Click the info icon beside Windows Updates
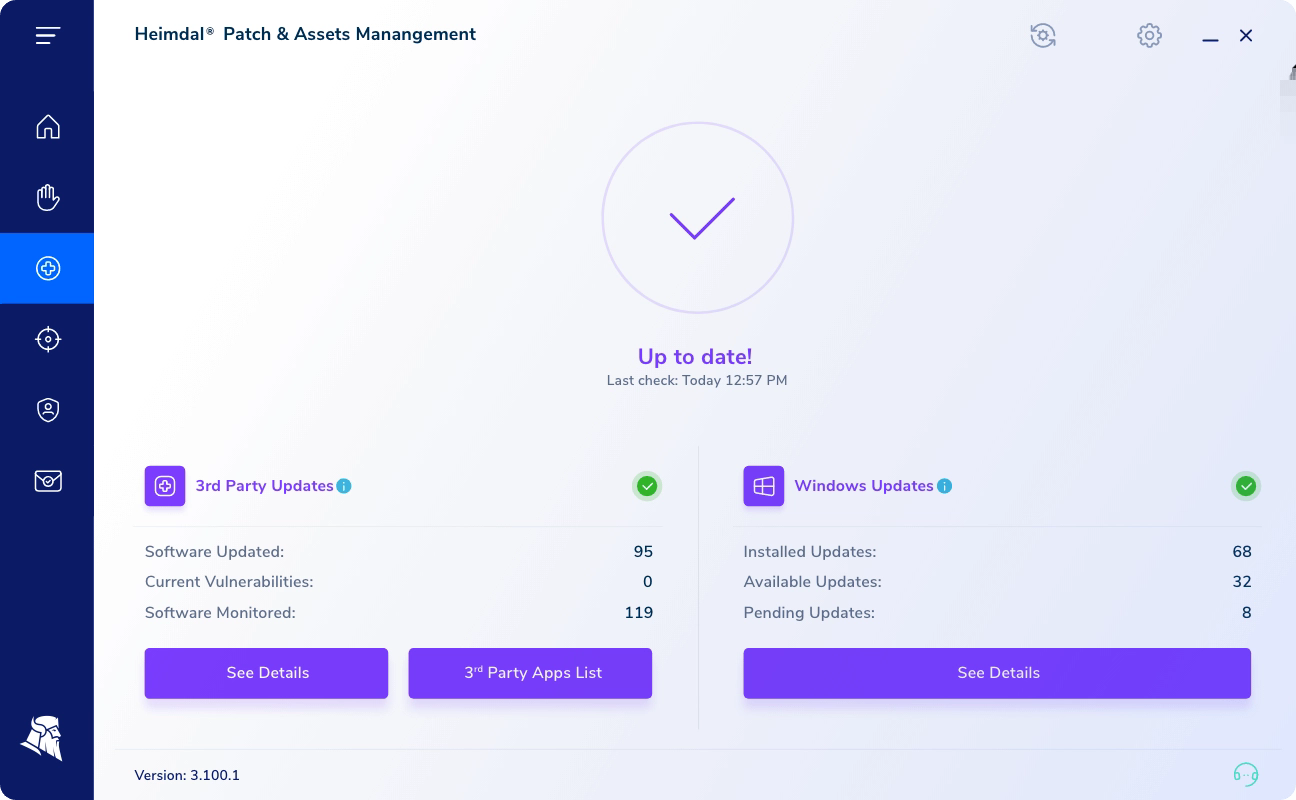The height and width of the screenshot is (800, 1296). 944,486
